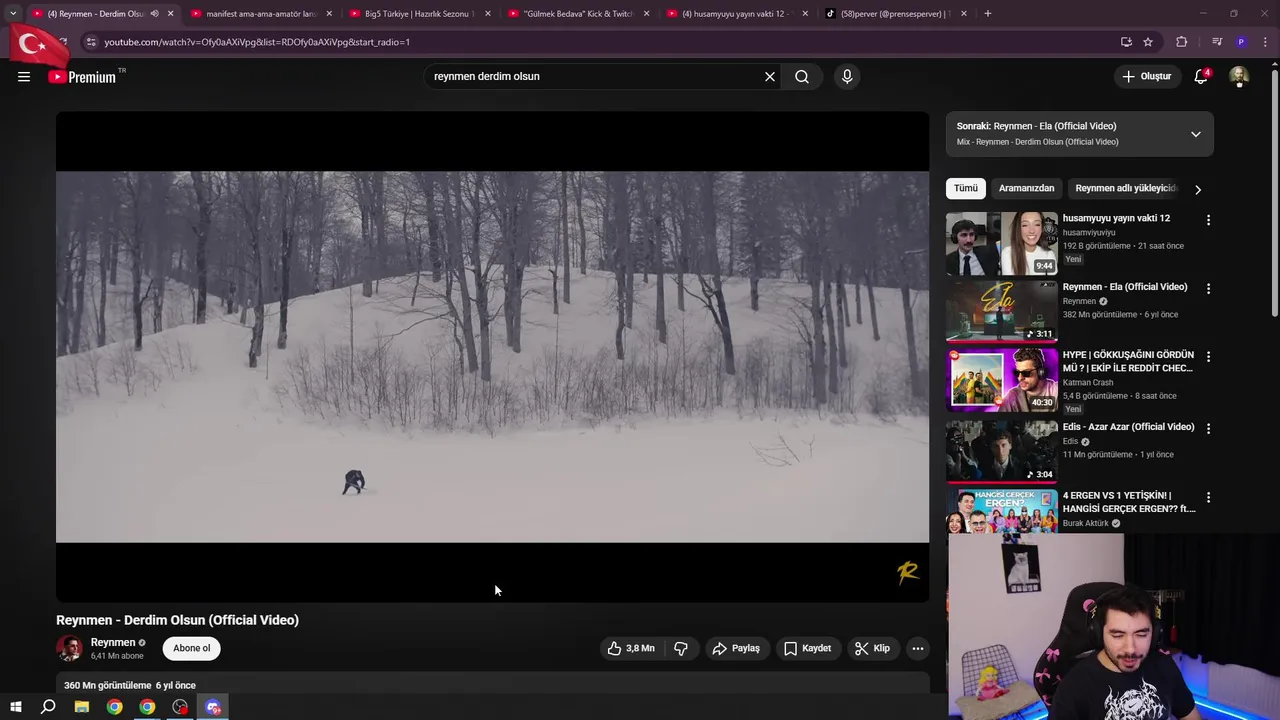Image resolution: width=1280 pixels, height=720 pixels.
Task: Click the video player to pause
Action: pos(492,357)
